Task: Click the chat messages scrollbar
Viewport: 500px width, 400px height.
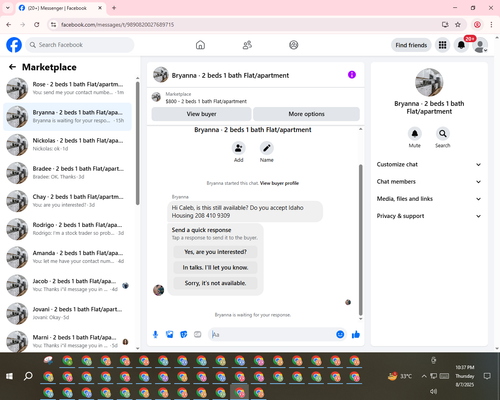Action: coord(360,240)
